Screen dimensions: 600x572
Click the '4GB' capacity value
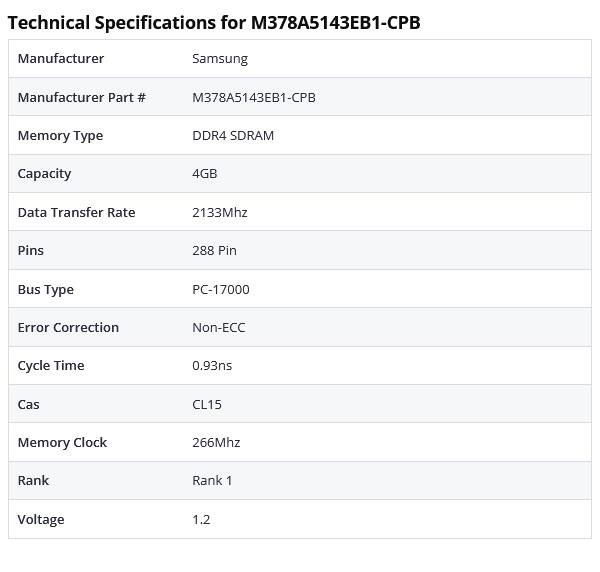[205, 174]
